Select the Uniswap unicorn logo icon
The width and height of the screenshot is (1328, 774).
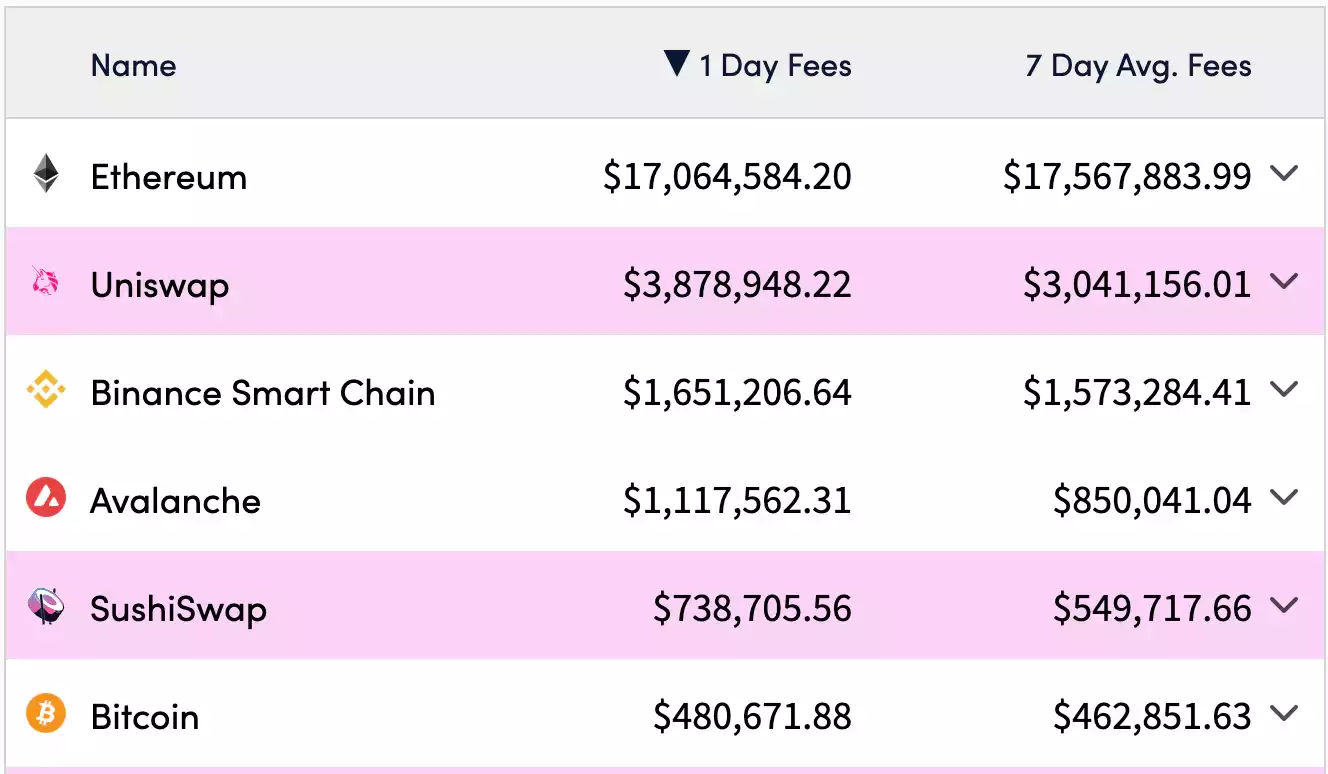(x=44, y=284)
